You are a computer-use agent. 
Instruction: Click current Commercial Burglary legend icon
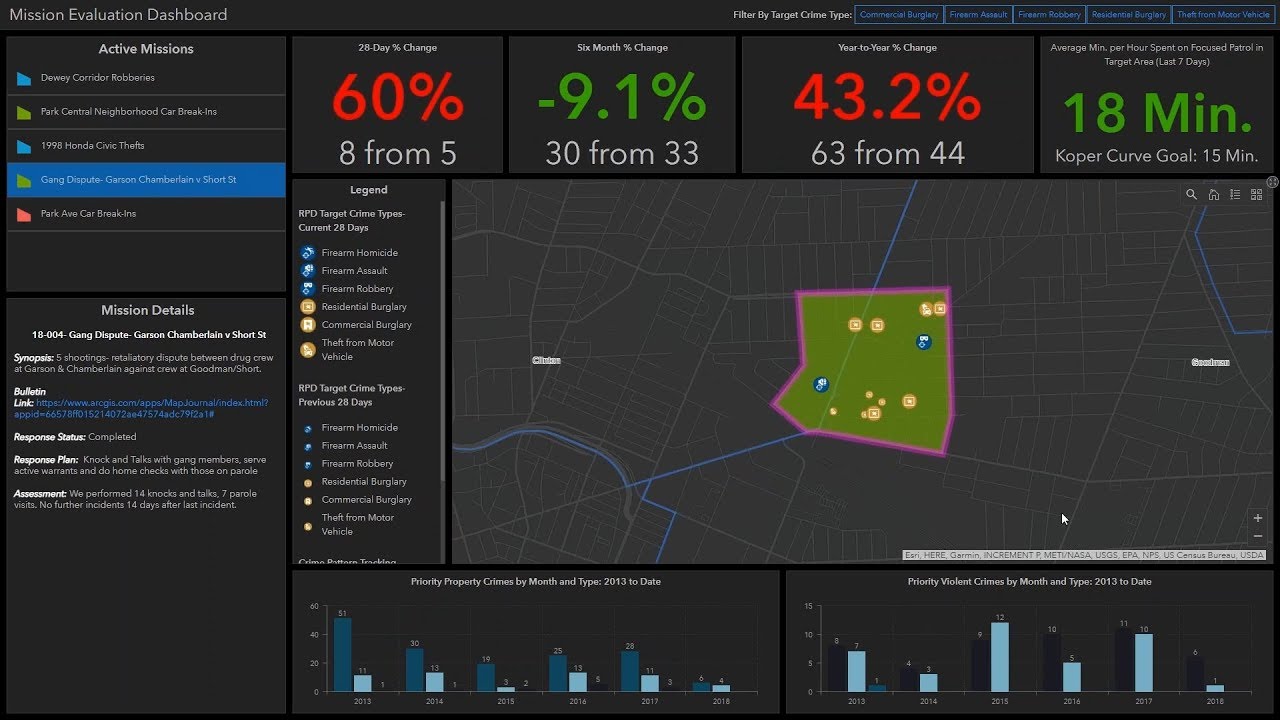tap(308, 325)
